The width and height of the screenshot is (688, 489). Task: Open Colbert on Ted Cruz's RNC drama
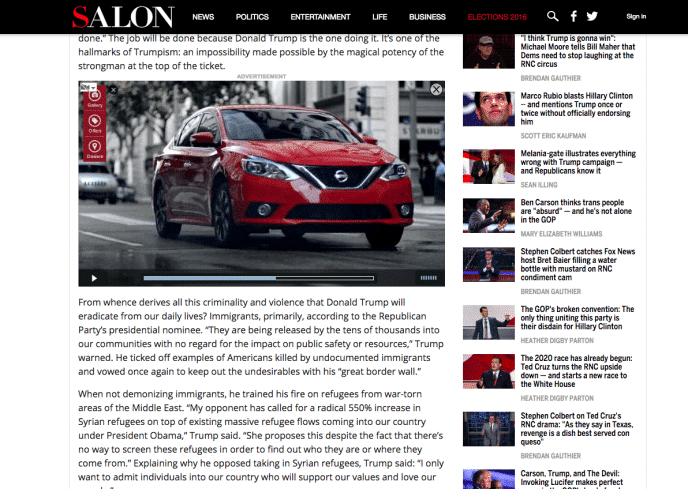pos(577,428)
